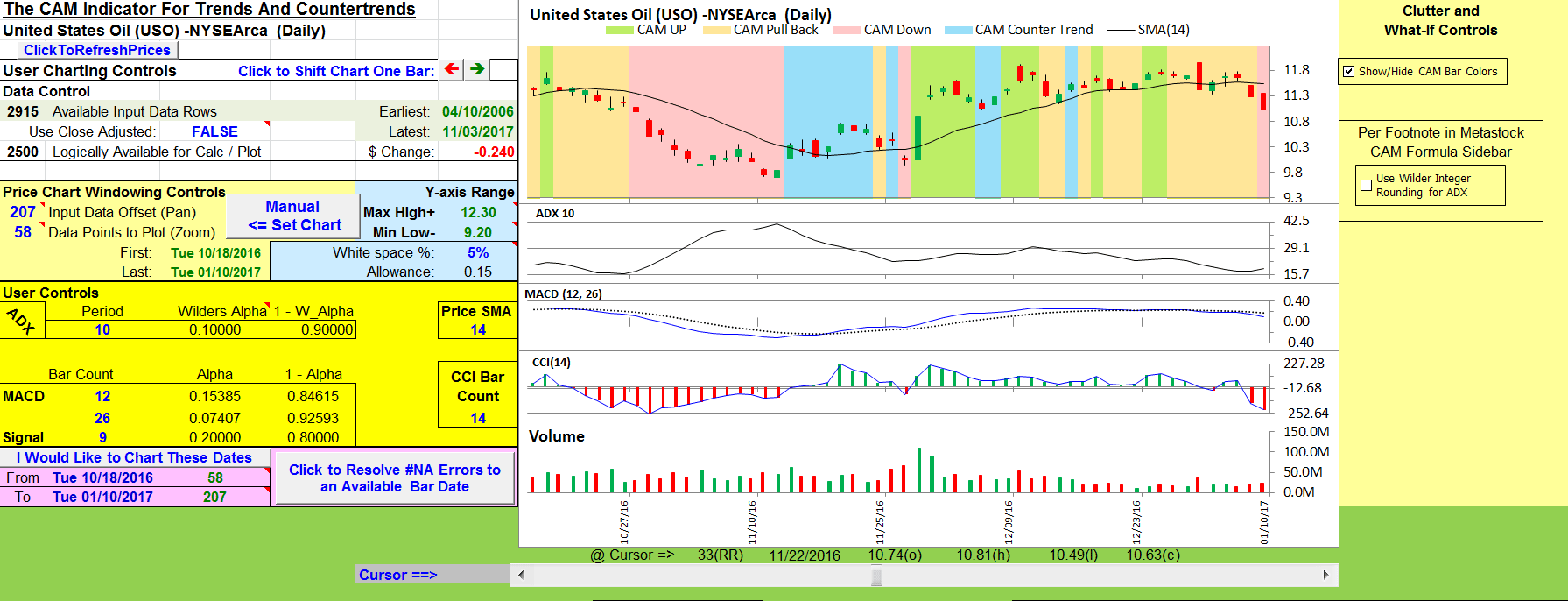Click the cursor date readout 11/22/2016
This screenshot has height=601, width=1568.
(x=805, y=555)
